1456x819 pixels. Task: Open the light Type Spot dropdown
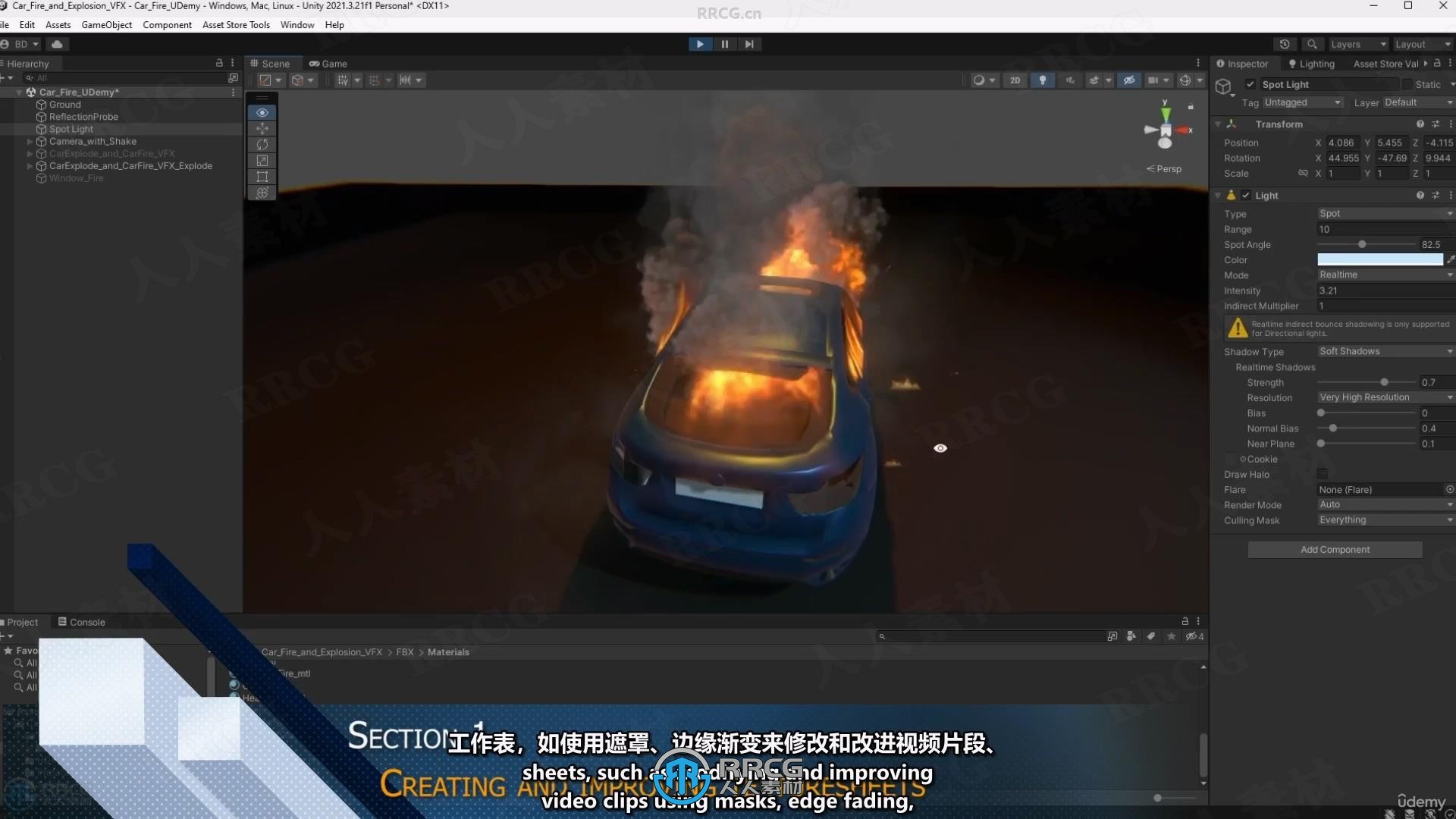[x=1385, y=214]
